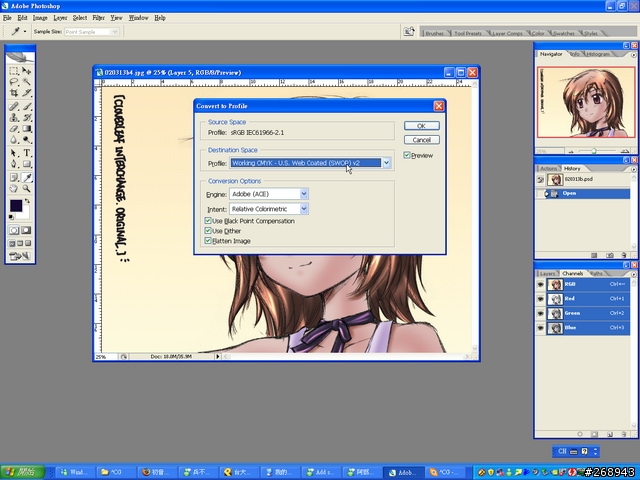Open the Navigator palette options menu arrow

[x=633, y=55]
